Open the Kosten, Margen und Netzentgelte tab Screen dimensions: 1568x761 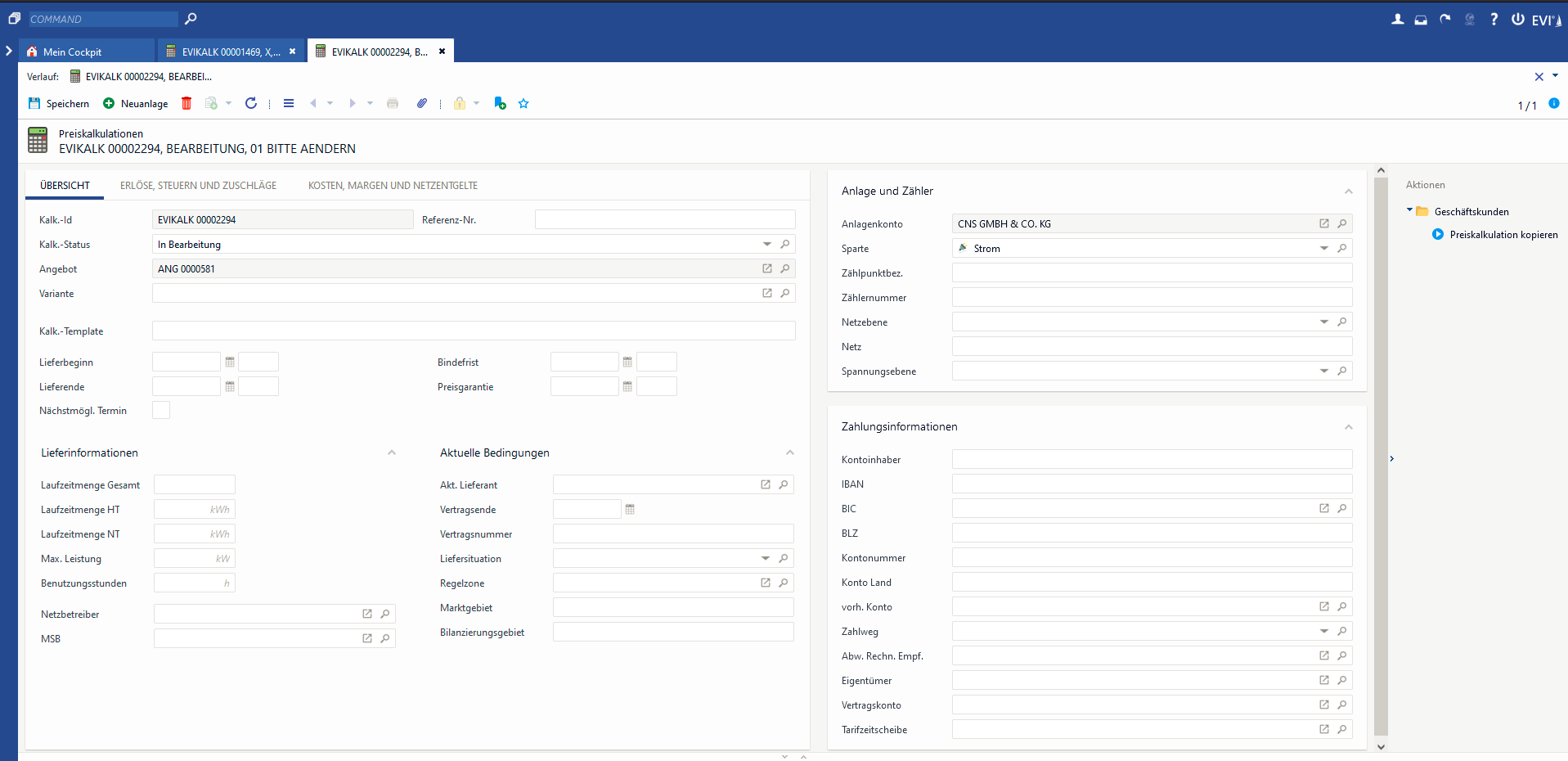[x=393, y=186]
